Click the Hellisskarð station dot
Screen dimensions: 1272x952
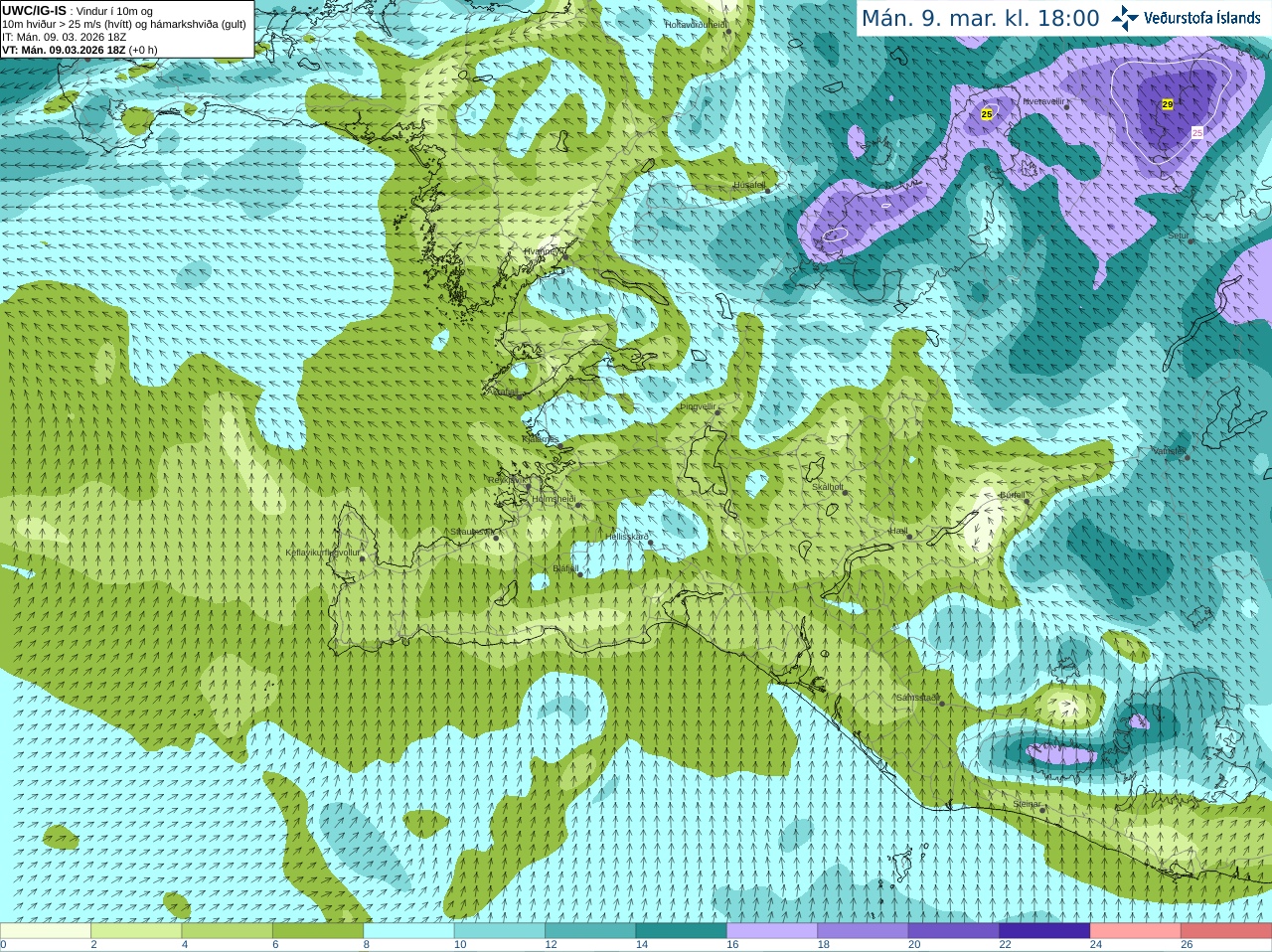(651, 543)
